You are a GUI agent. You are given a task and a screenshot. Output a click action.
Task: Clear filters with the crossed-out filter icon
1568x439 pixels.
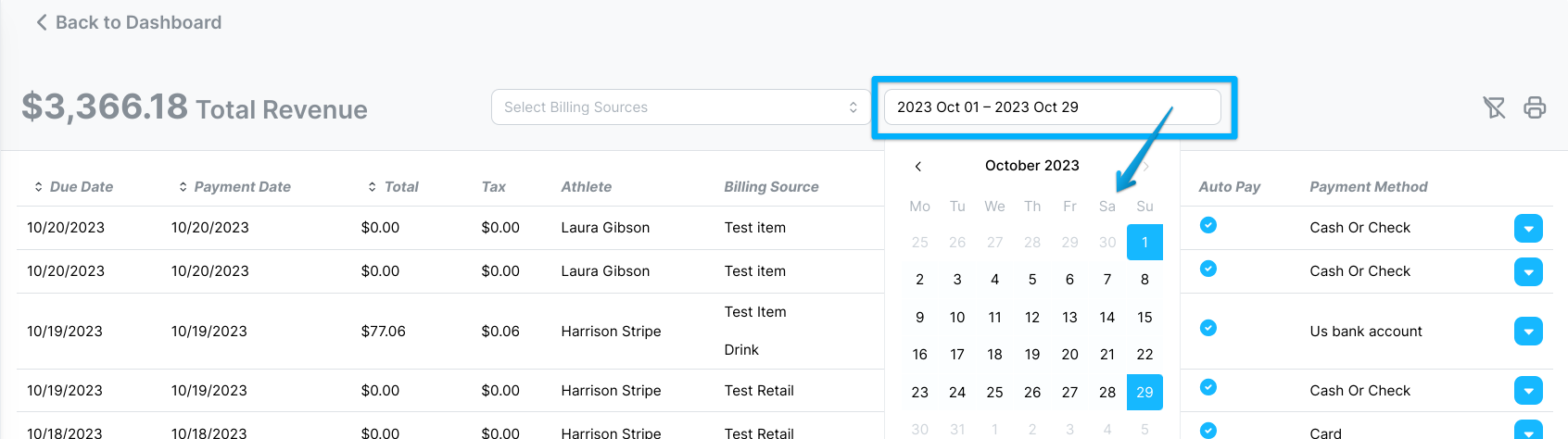(x=1494, y=107)
